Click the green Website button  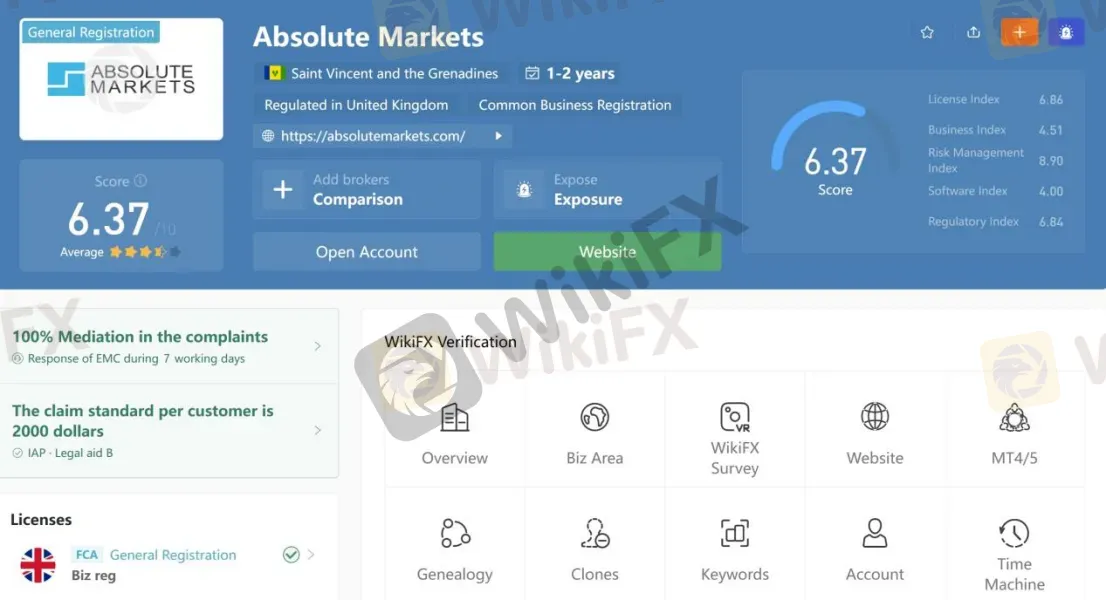pos(607,252)
